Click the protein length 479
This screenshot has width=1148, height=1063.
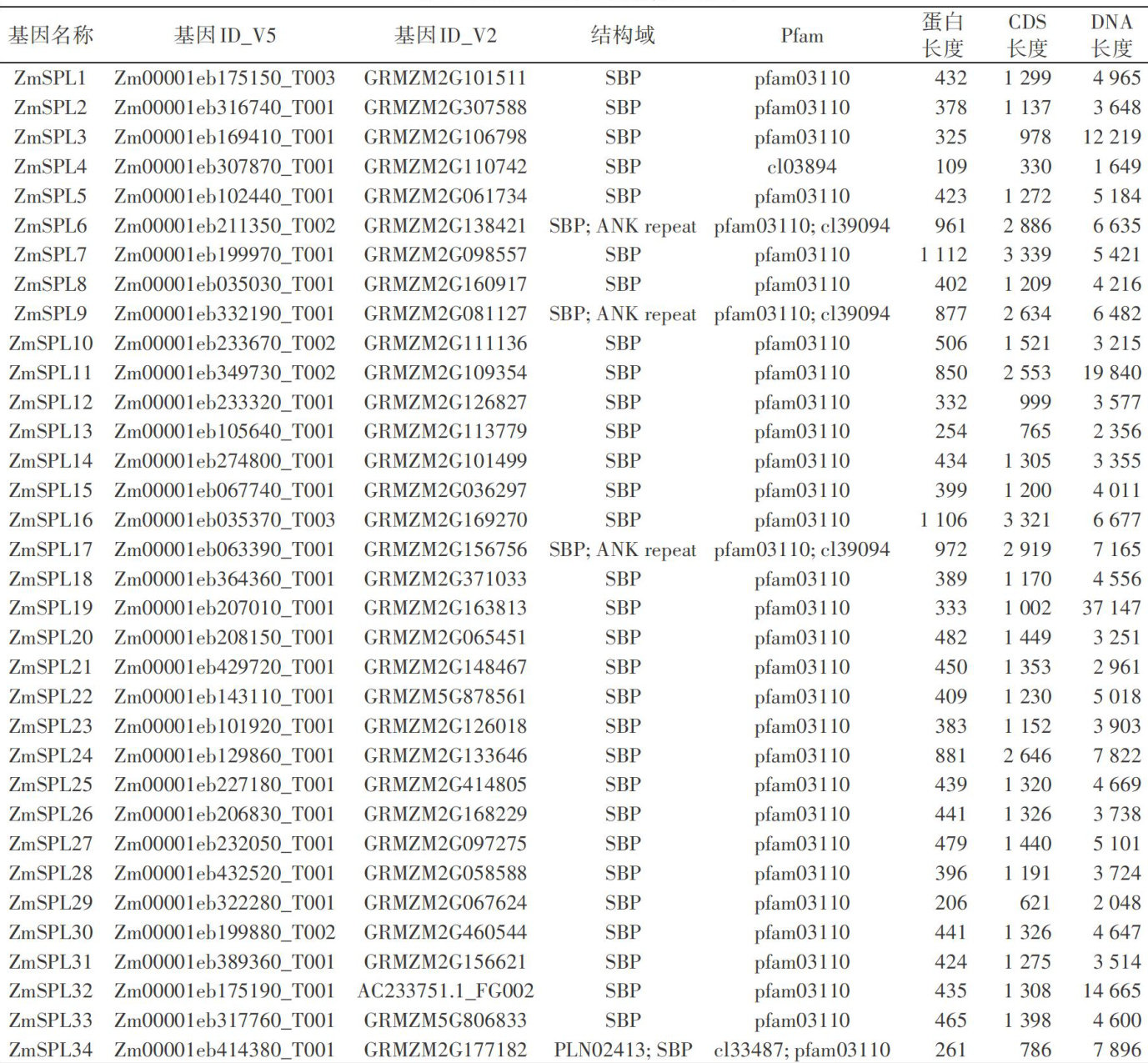click(950, 844)
